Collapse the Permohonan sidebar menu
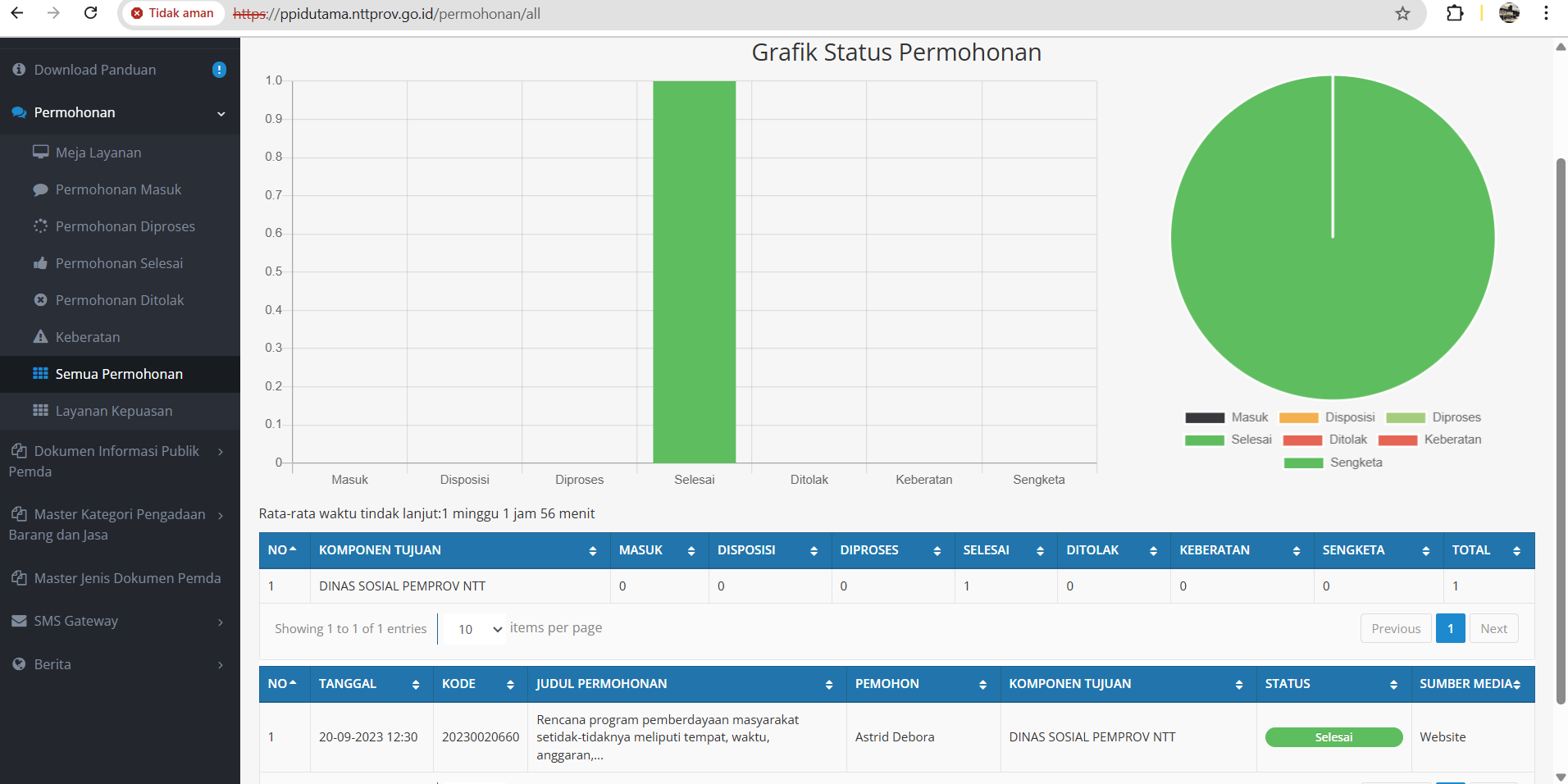This screenshot has height=784, width=1568. tap(120, 113)
